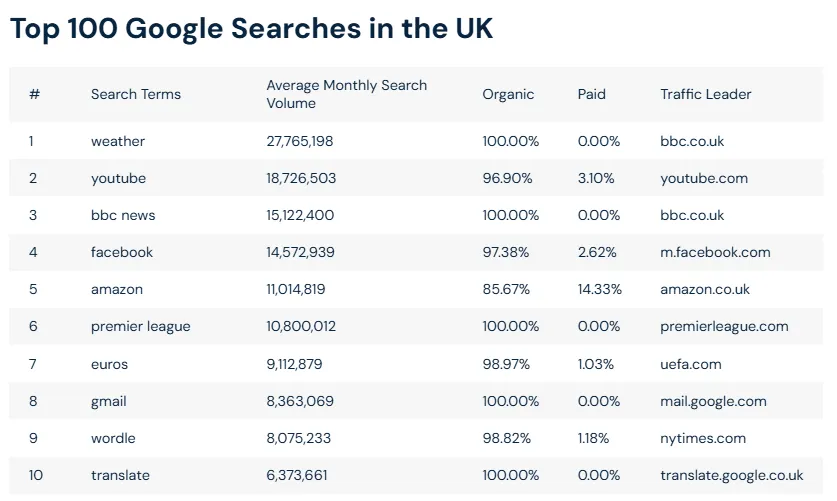Click the 'm.facebook.com' traffic leader
Screen dimensions: 837x501
tap(715, 252)
